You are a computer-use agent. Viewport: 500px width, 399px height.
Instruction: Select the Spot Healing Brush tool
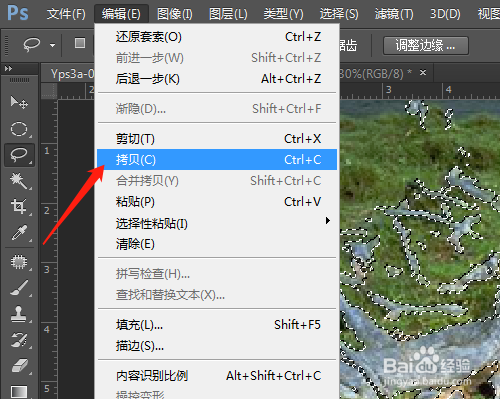pos(19,262)
